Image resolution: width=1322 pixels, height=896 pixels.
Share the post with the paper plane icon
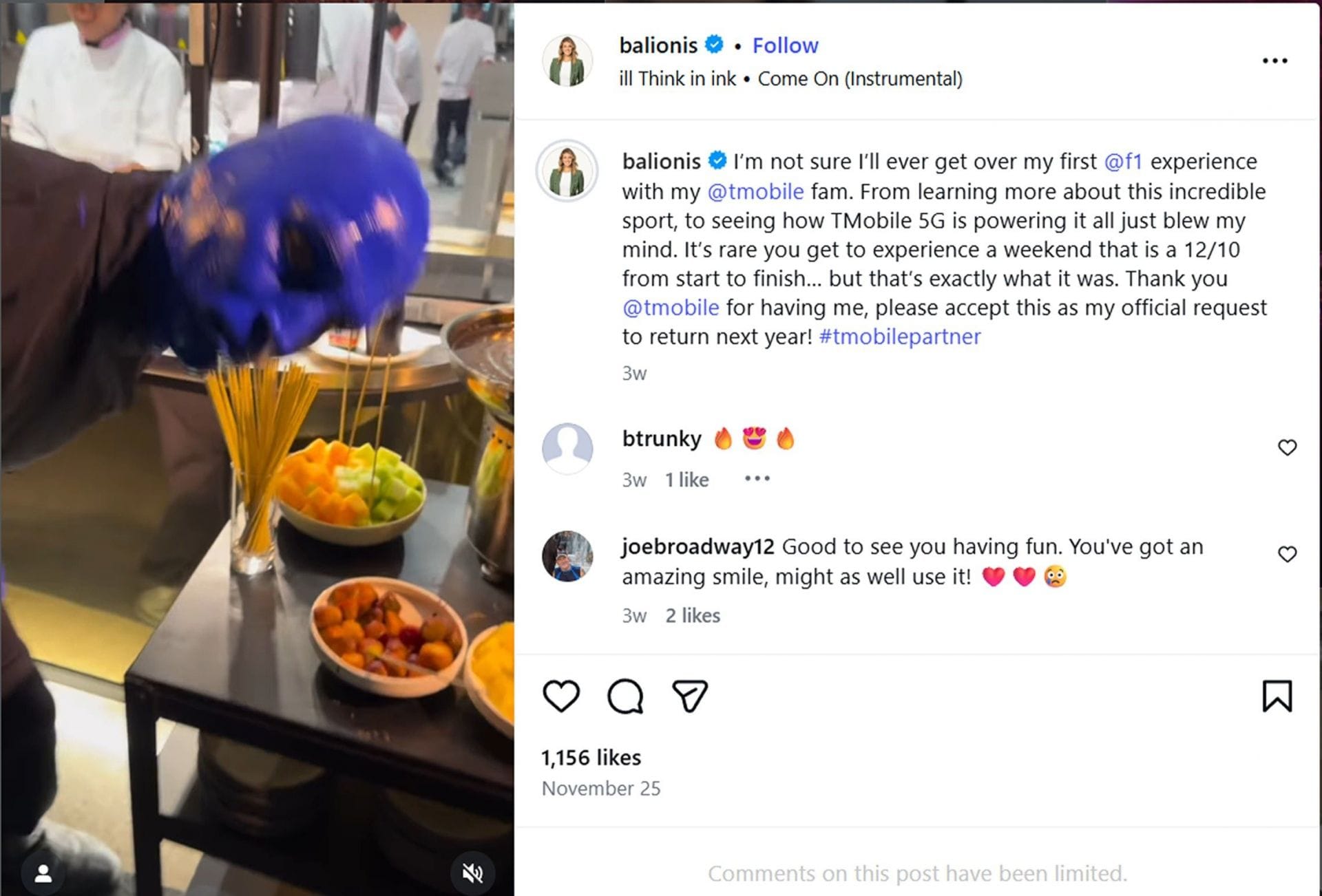pyautogui.click(x=690, y=695)
